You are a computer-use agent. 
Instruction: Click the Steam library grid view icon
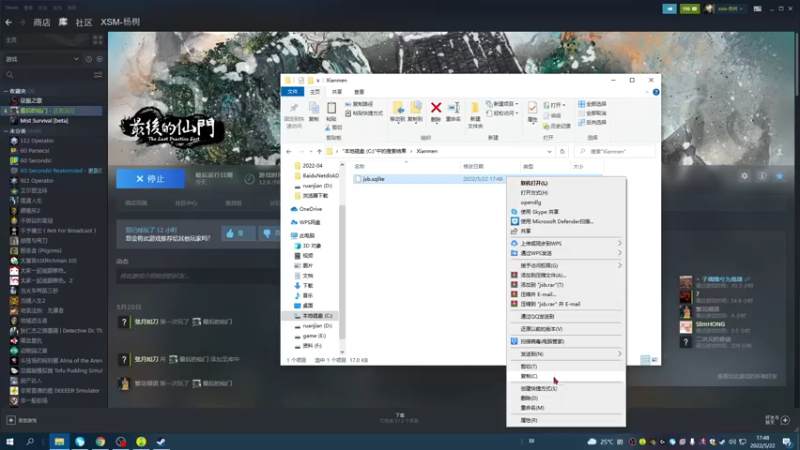point(98,40)
